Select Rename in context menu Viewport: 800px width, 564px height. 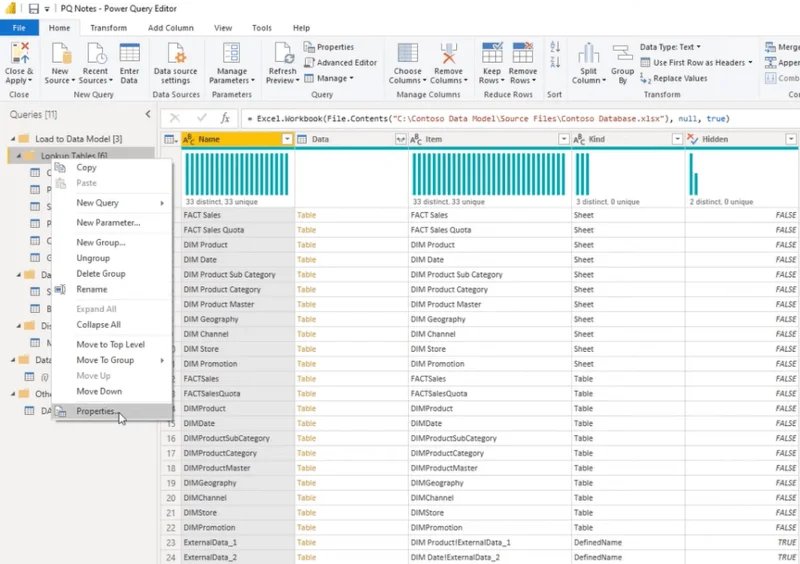coord(112,289)
